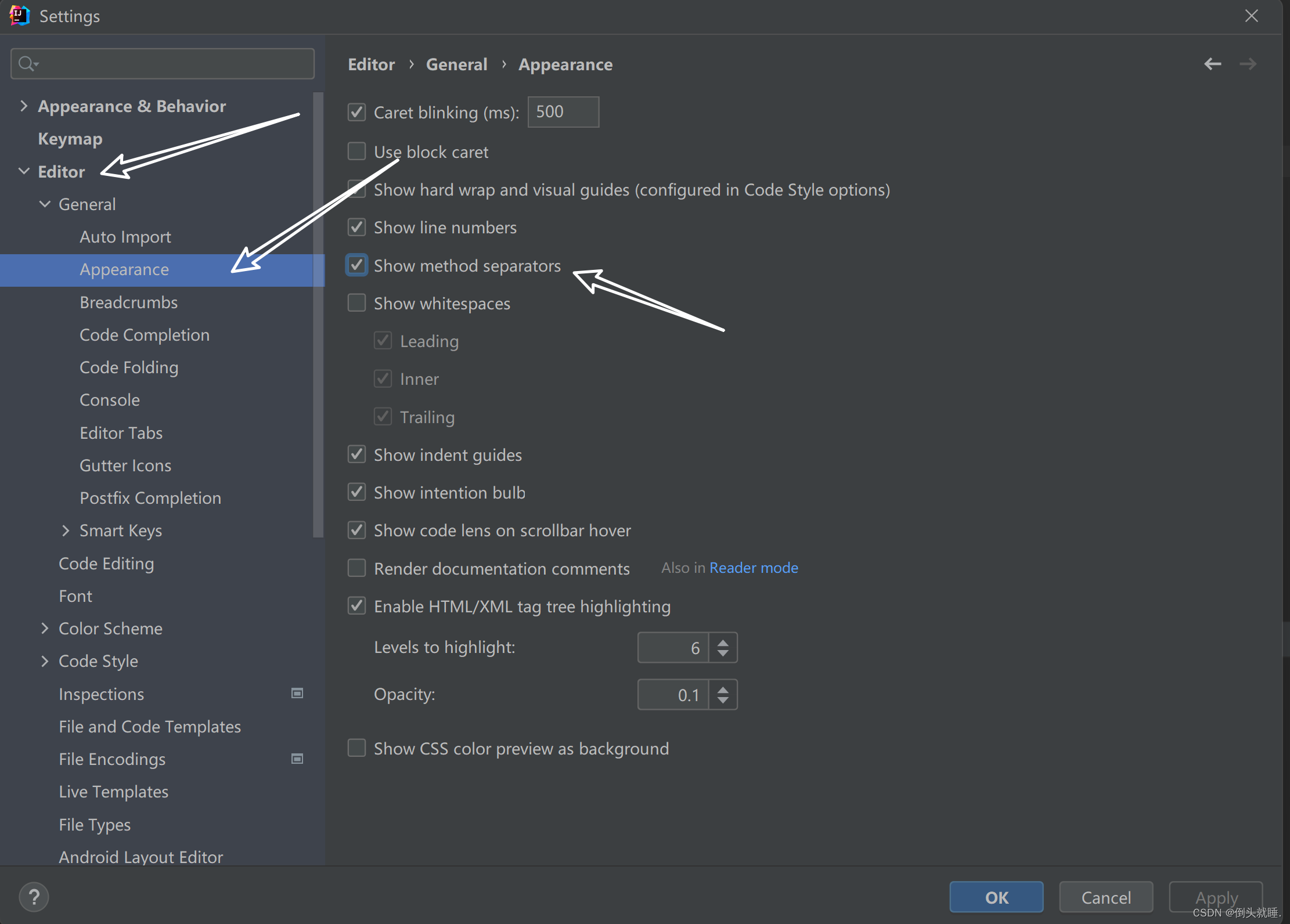Click the project-level icon beside File Encodings
The height and width of the screenshot is (924, 1290).
[x=297, y=759]
